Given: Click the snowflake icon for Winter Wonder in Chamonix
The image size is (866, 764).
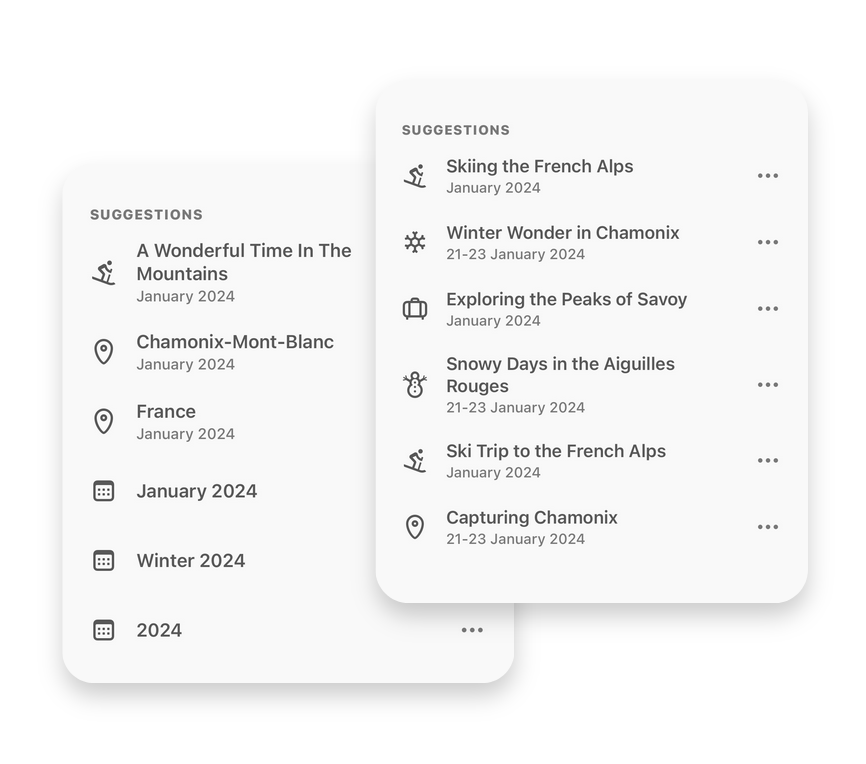Looking at the screenshot, I should pyautogui.click(x=415, y=242).
